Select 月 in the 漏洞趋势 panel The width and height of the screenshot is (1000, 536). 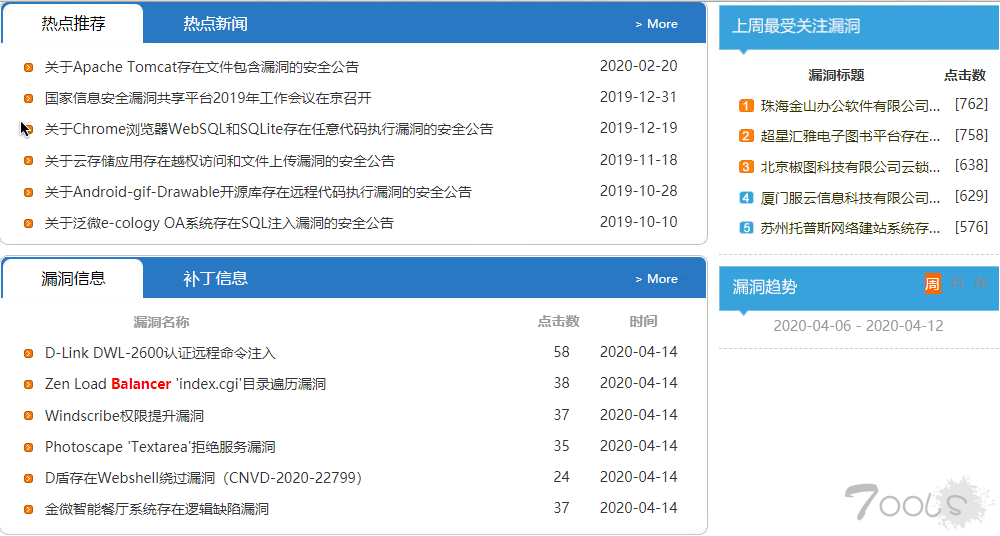(x=957, y=283)
